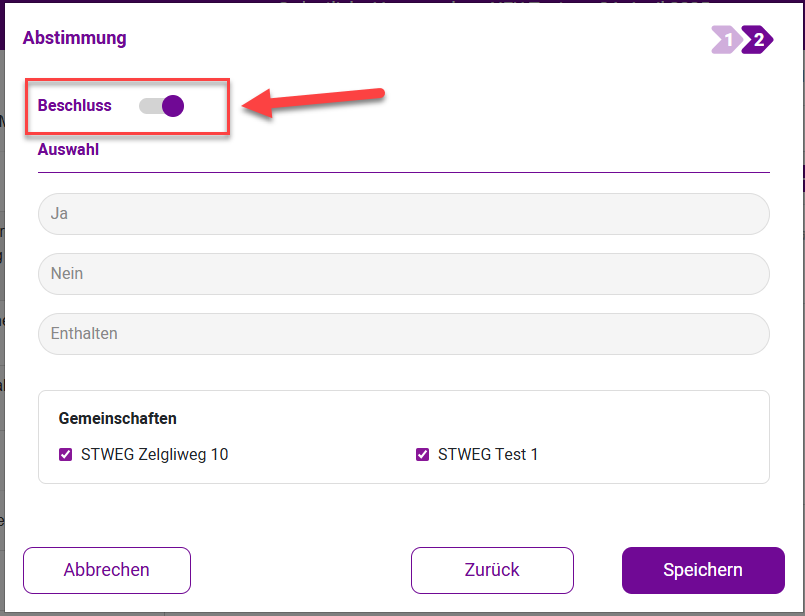This screenshot has width=805, height=616.
Task: Click the Nein option field
Action: pos(404,274)
